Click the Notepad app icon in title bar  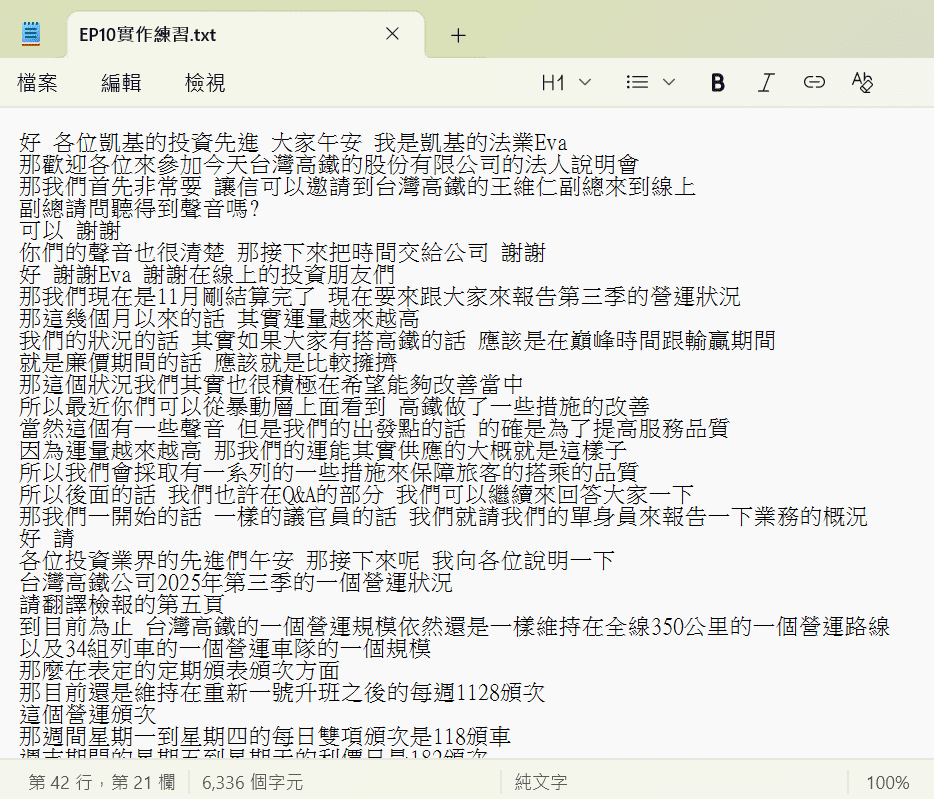pyautogui.click(x=32, y=34)
